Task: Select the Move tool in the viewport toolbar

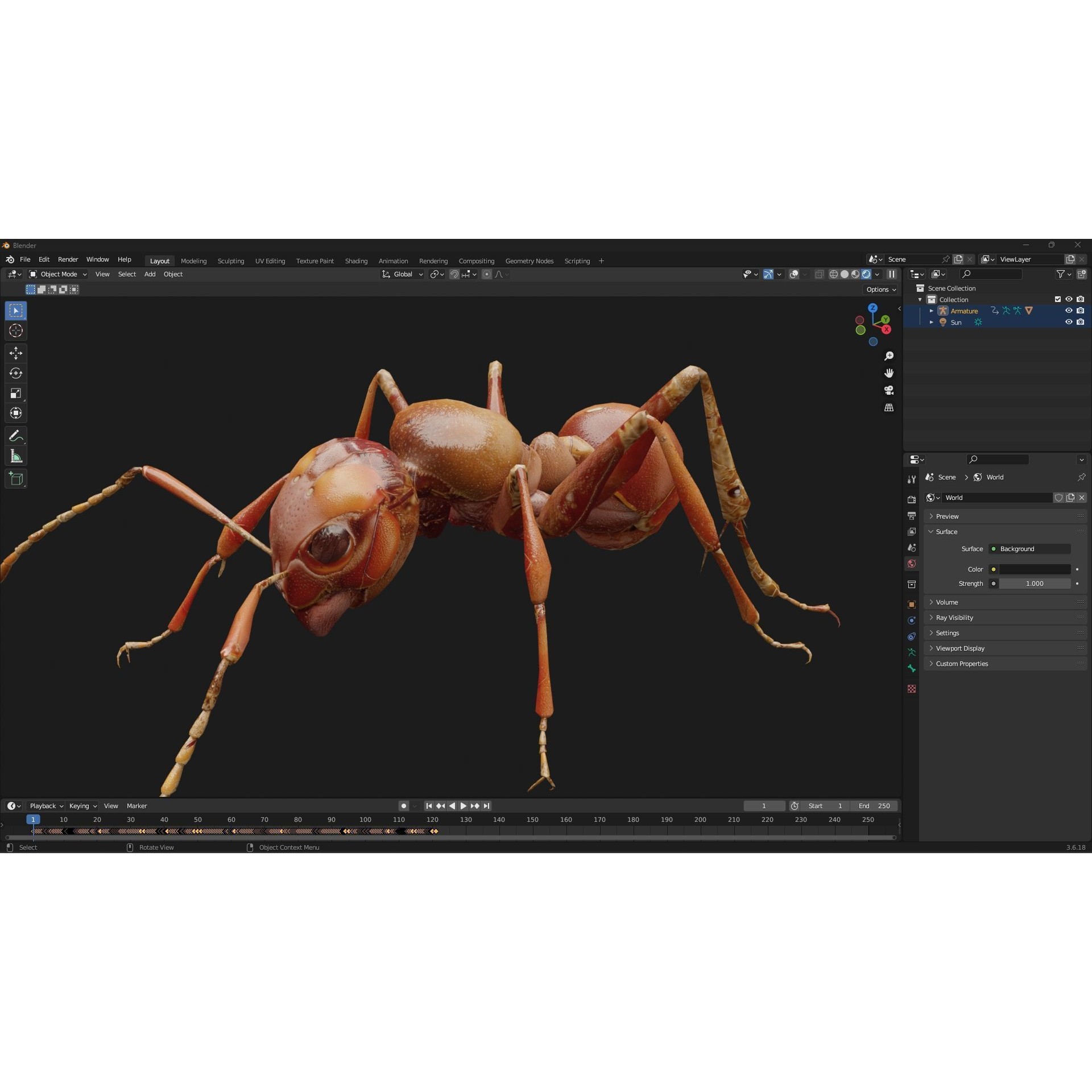Action: tap(15, 353)
